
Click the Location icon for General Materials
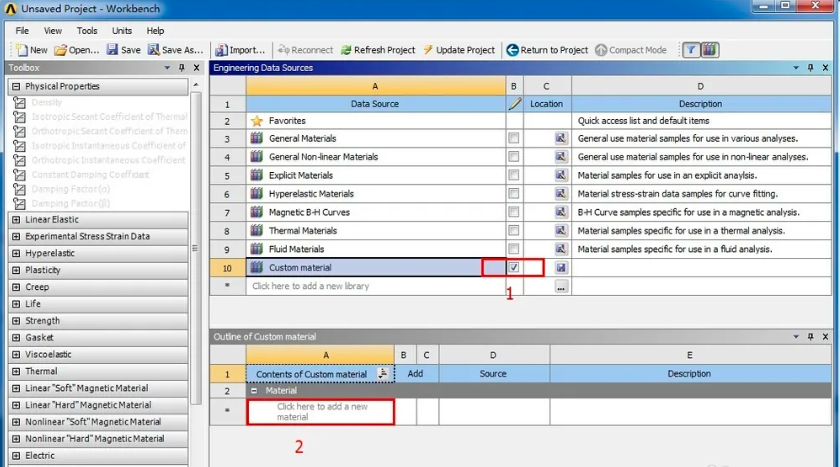560,138
